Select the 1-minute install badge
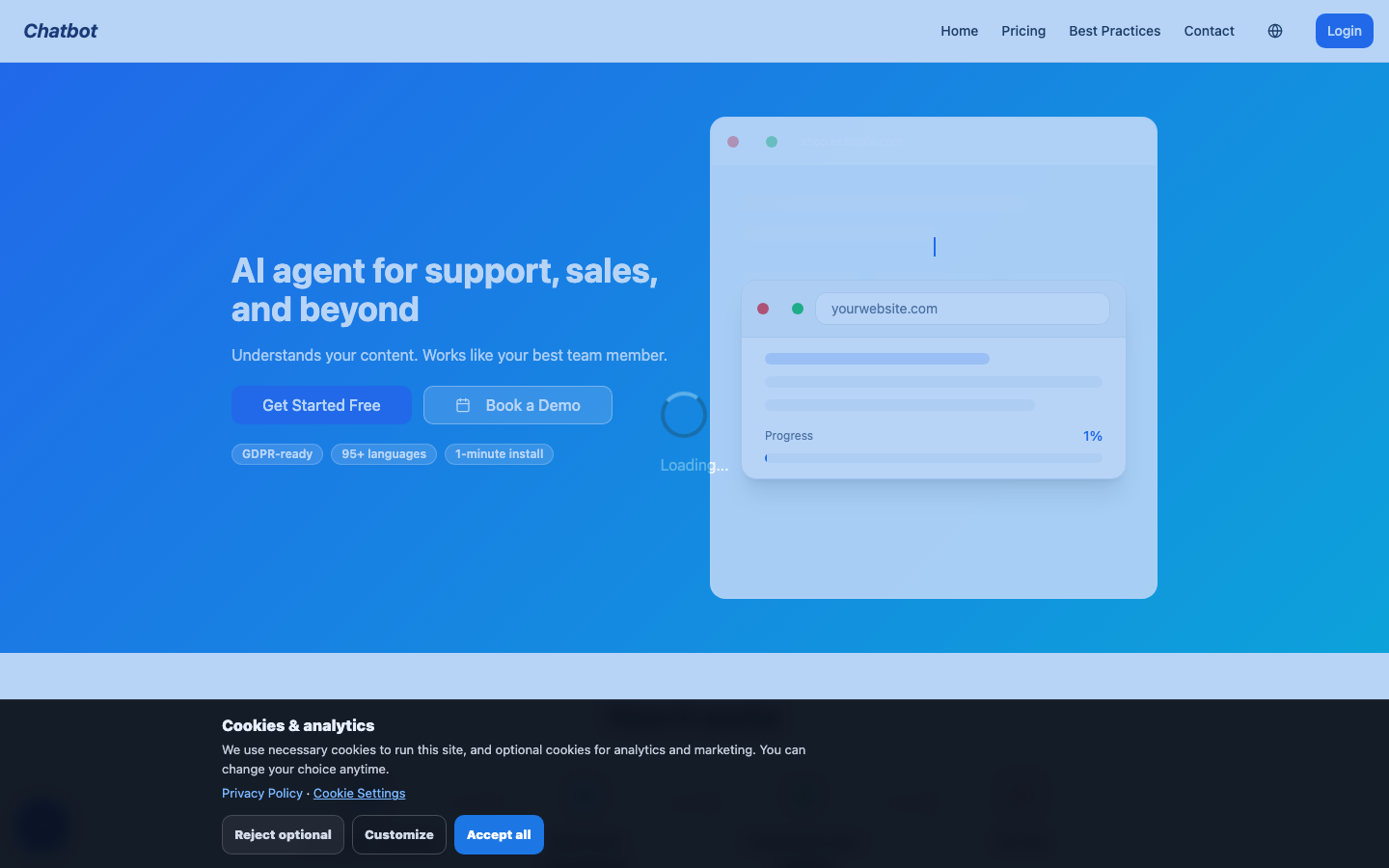Image resolution: width=1389 pixels, height=868 pixels. (x=499, y=454)
